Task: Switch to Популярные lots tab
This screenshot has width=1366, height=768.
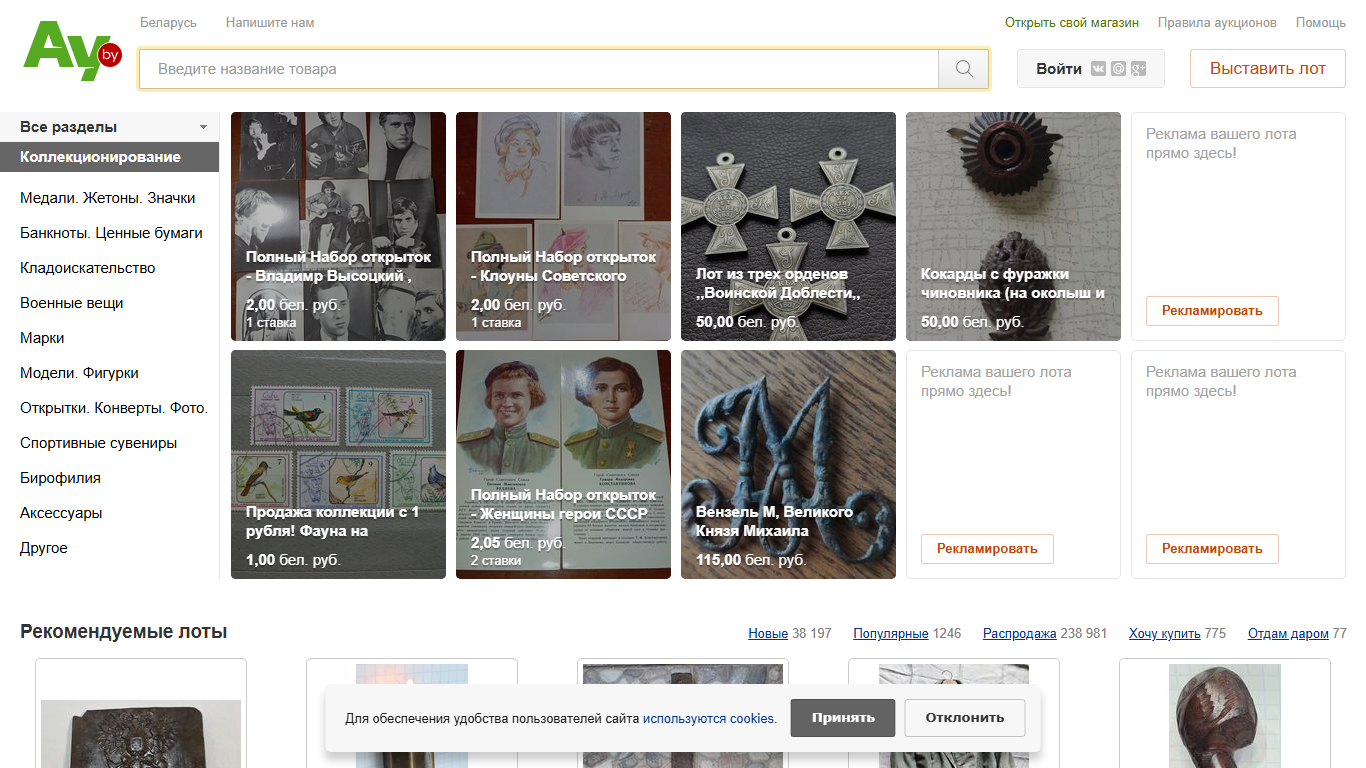Action: pos(891,633)
